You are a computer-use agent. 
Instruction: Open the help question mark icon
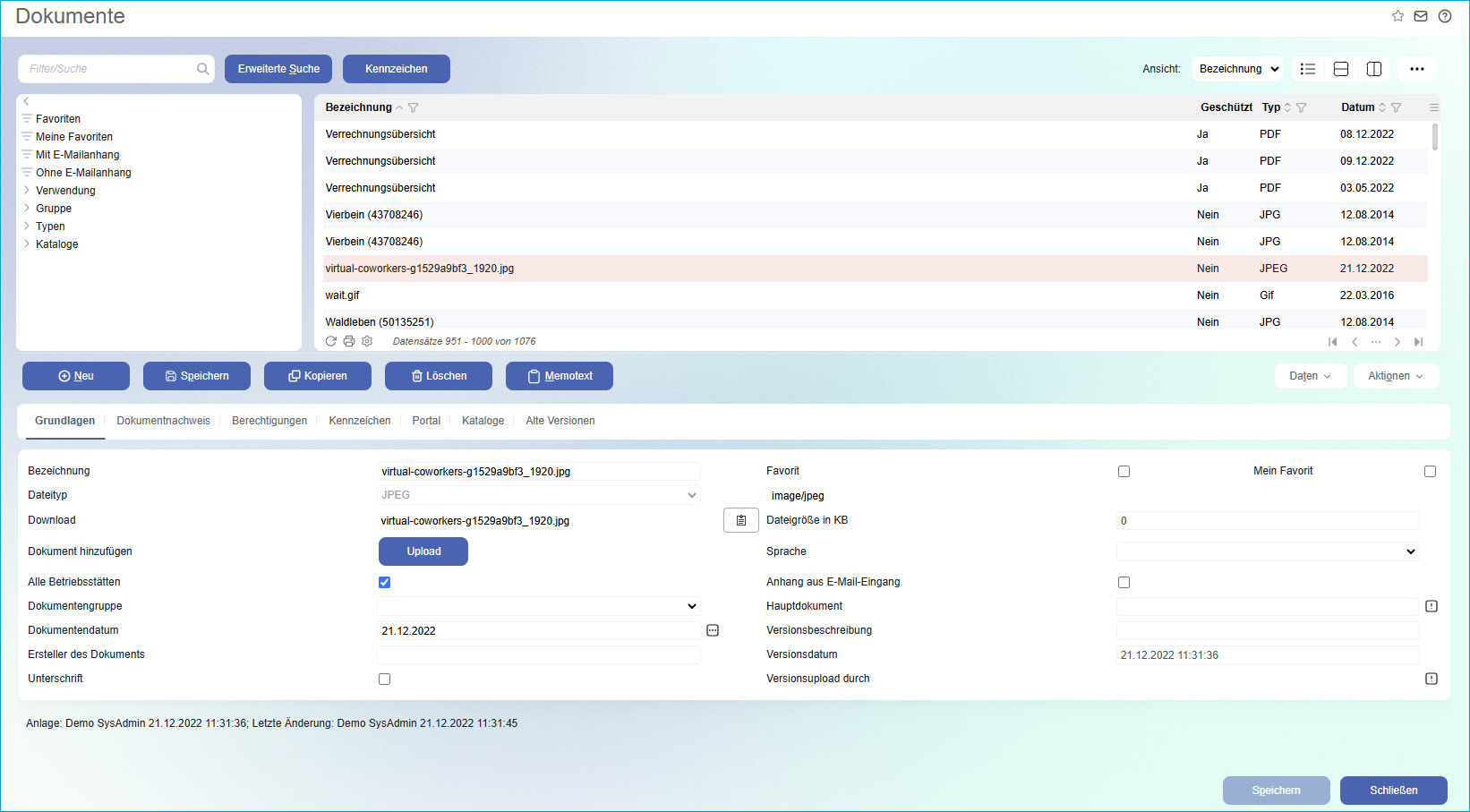pyautogui.click(x=1445, y=16)
